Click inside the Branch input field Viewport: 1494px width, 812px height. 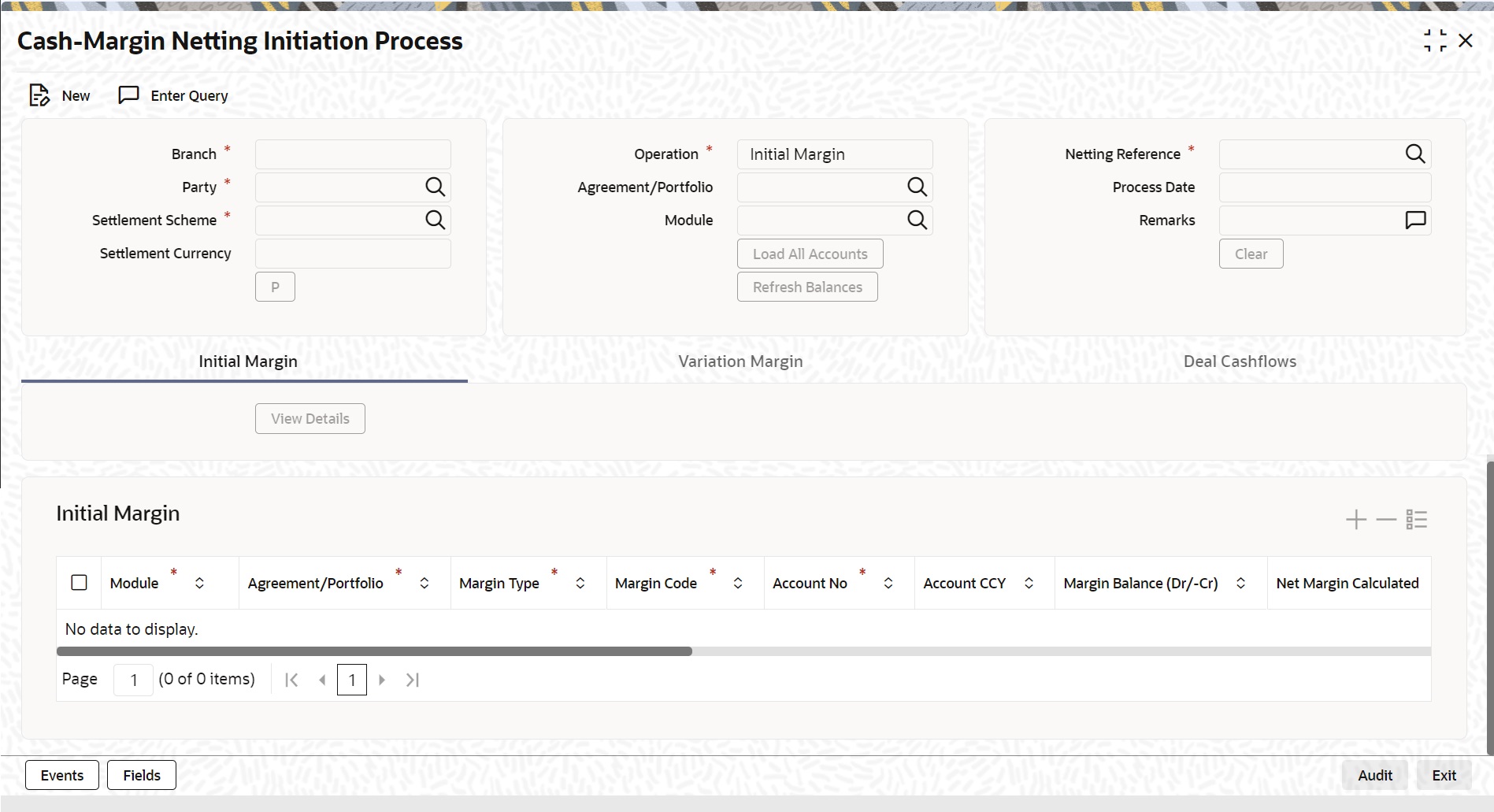click(x=352, y=154)
